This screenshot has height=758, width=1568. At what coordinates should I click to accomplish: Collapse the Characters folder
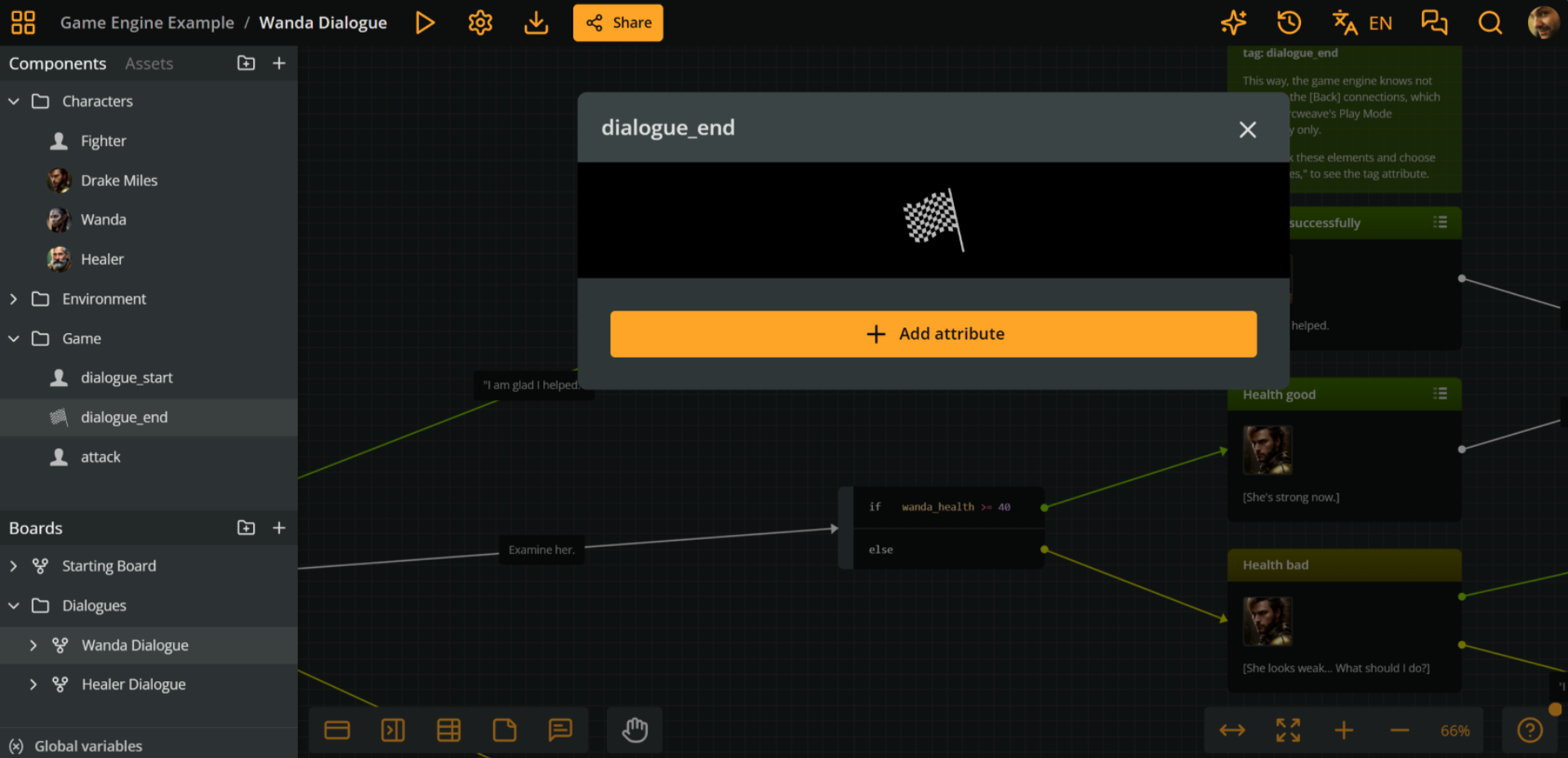[14, 101]
